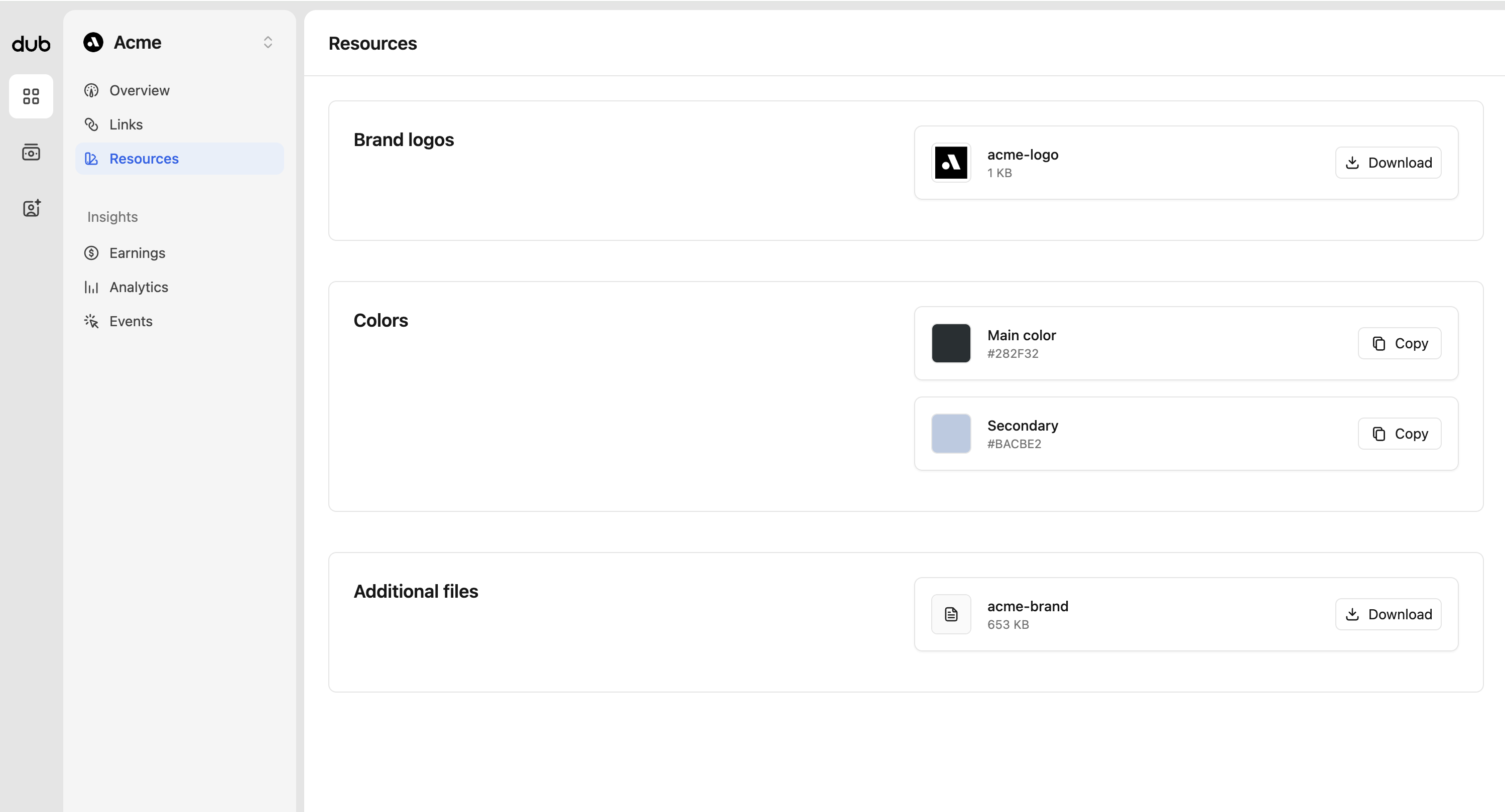
Task: Click the #BACBE2 hex value
Action: pos(1014,444)
